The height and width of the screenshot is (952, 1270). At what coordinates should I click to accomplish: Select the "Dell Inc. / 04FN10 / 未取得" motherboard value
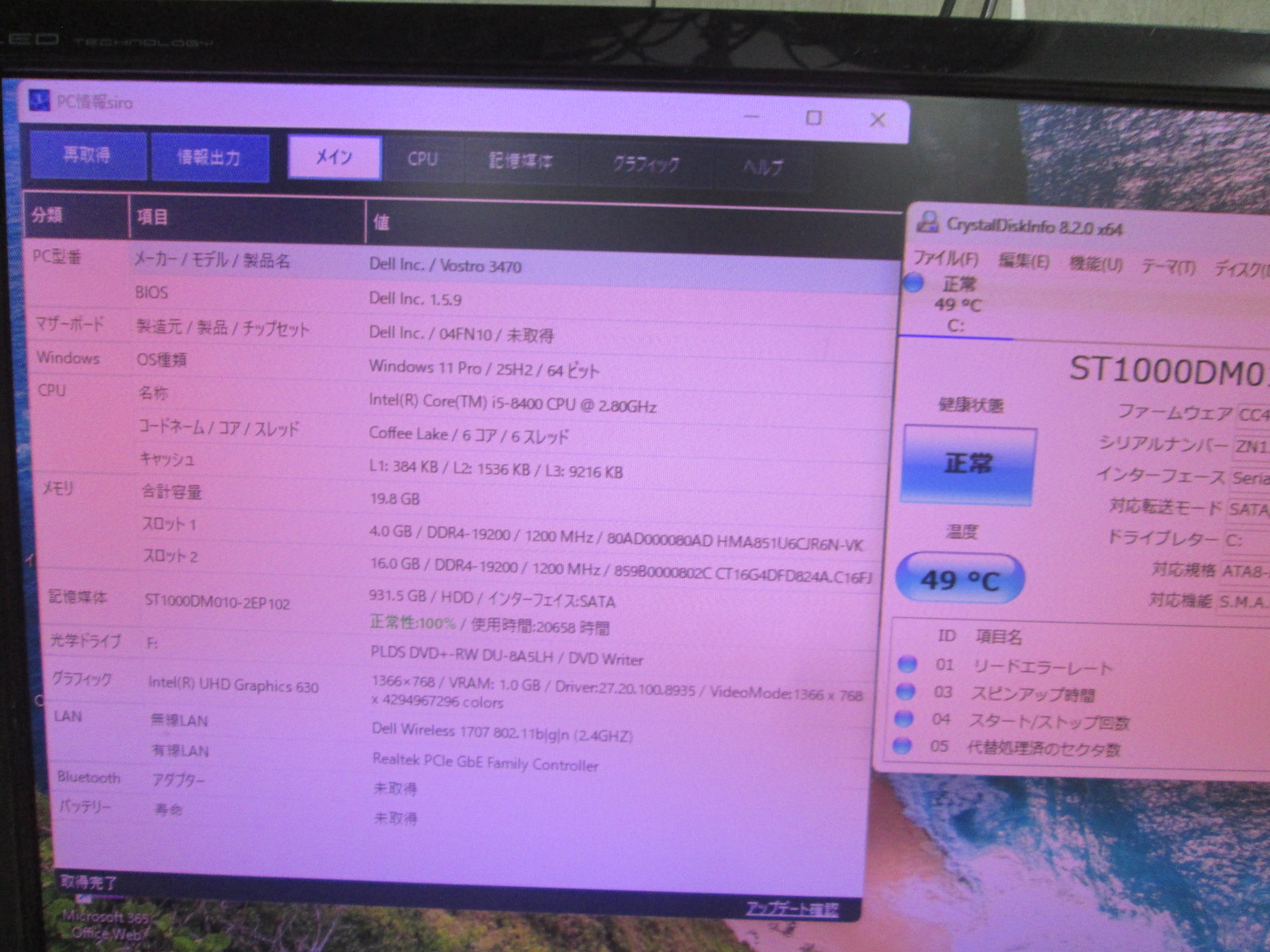click(x=461, y=333)
